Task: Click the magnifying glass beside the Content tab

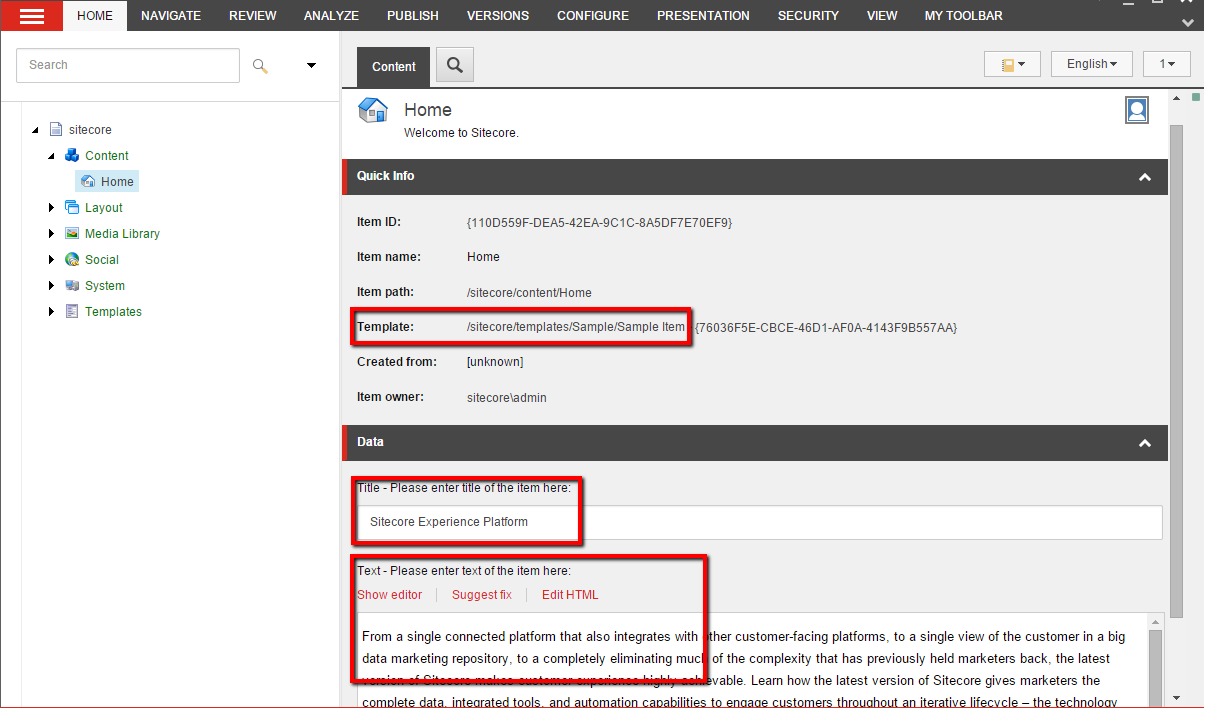Action: [454, 65]
